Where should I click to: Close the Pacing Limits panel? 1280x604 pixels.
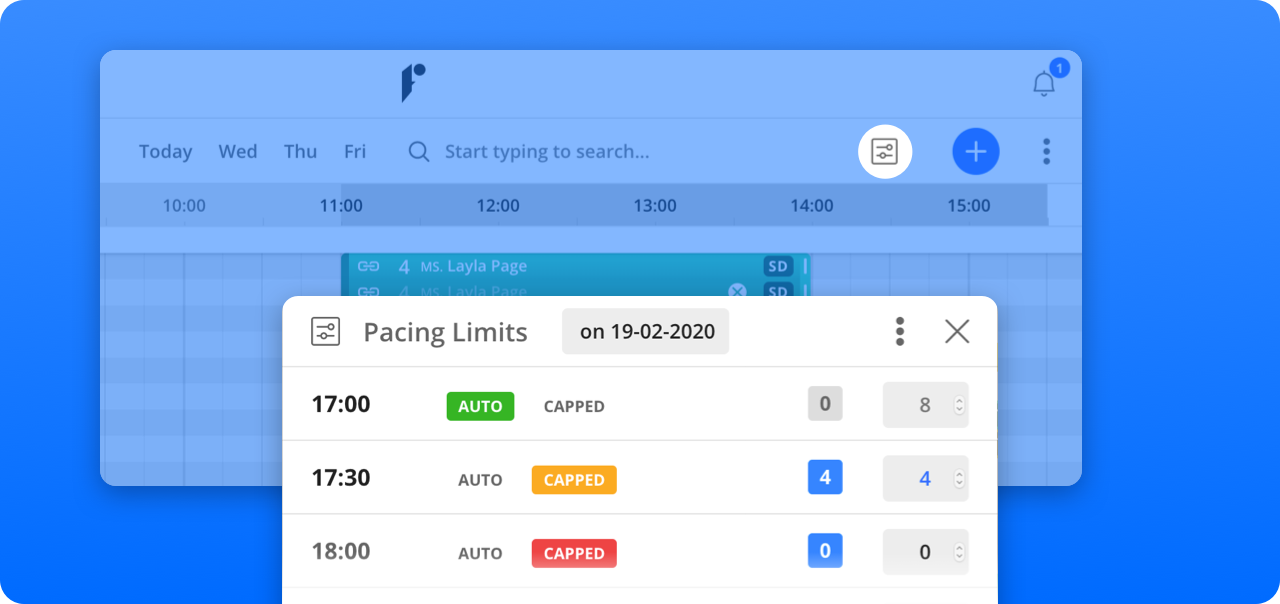pos(957,331)
